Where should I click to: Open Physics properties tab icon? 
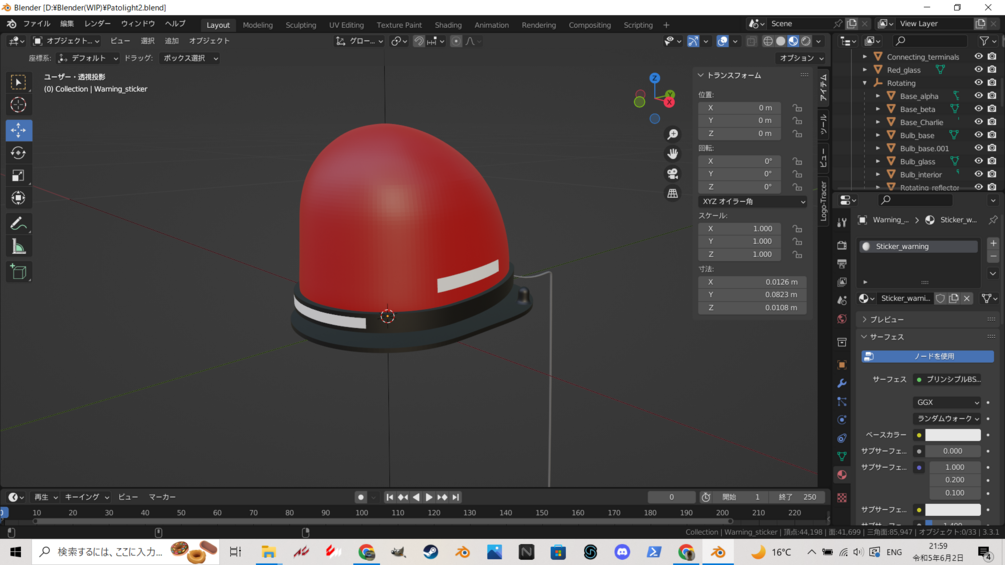pos(842,420)
